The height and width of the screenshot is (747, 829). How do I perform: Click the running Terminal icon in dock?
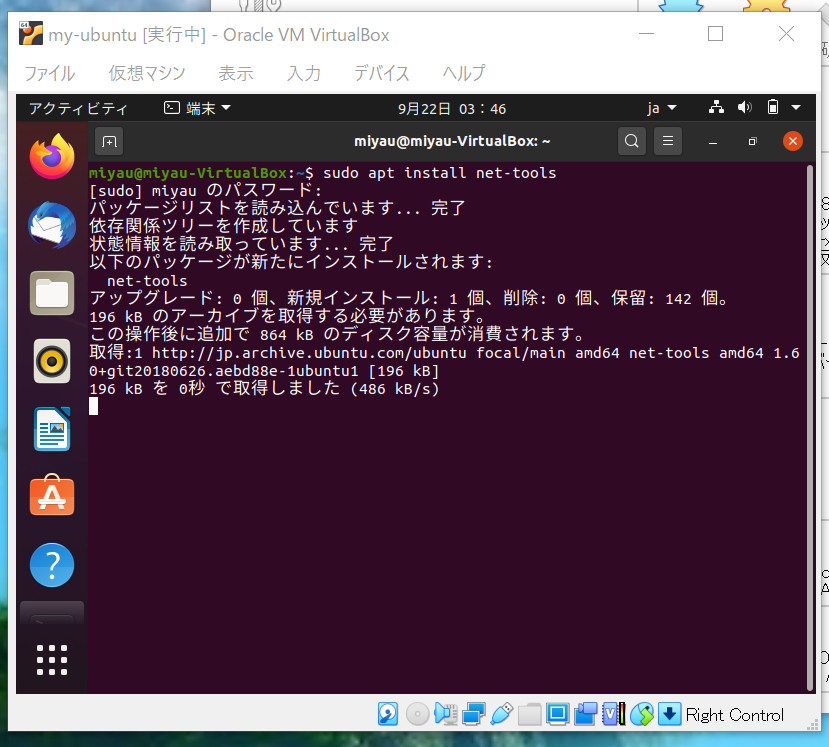point(52,613)
